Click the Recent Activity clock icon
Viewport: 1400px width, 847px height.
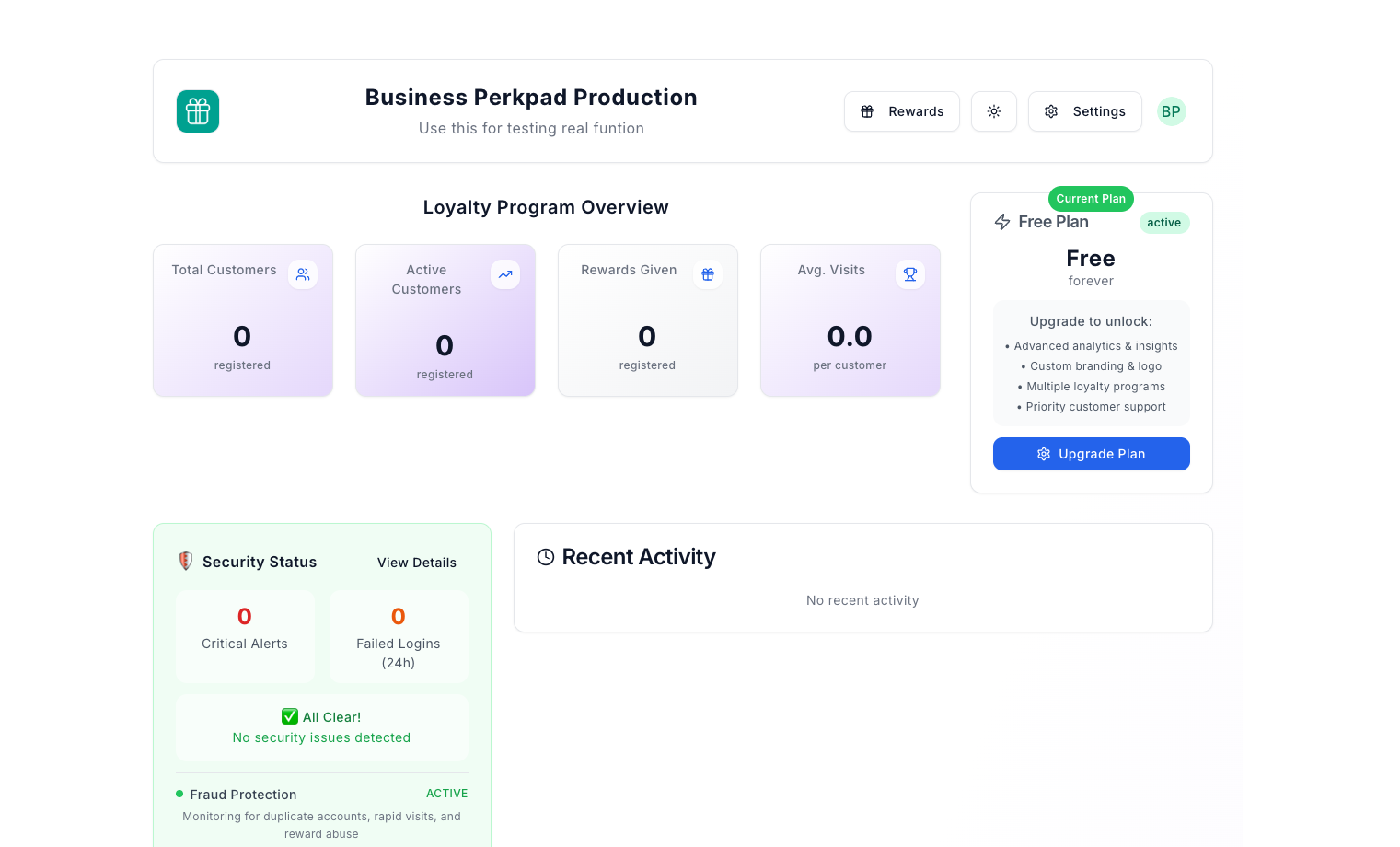coord(546,557)
